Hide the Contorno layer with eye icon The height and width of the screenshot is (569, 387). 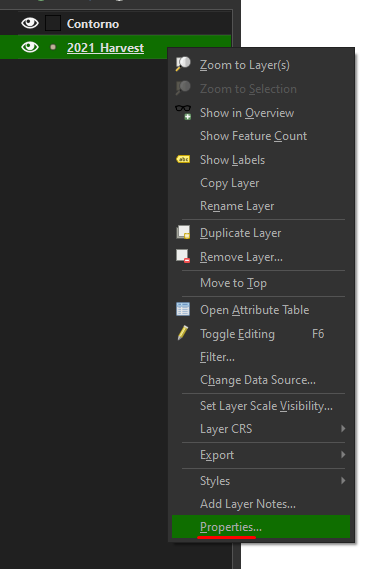tap(30, 23)
